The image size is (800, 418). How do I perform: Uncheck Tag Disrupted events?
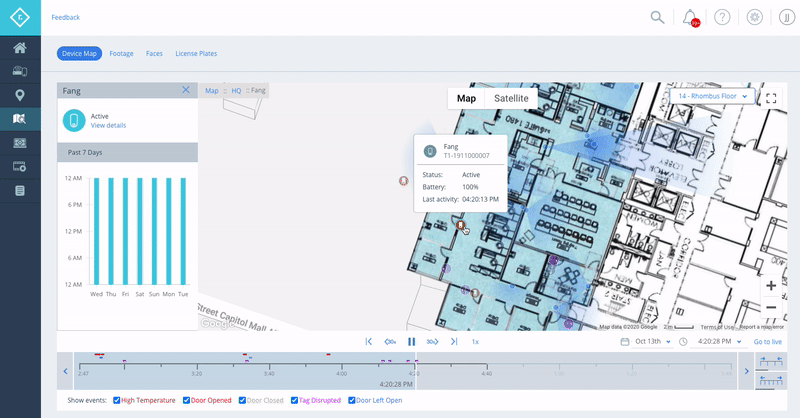293,400
